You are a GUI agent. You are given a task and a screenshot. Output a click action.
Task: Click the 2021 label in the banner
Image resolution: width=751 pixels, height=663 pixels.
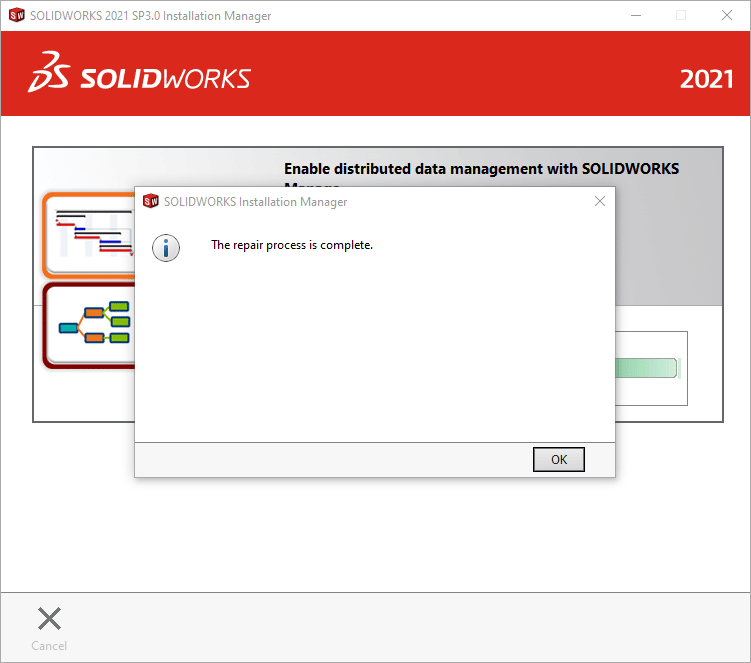[706, 79]
